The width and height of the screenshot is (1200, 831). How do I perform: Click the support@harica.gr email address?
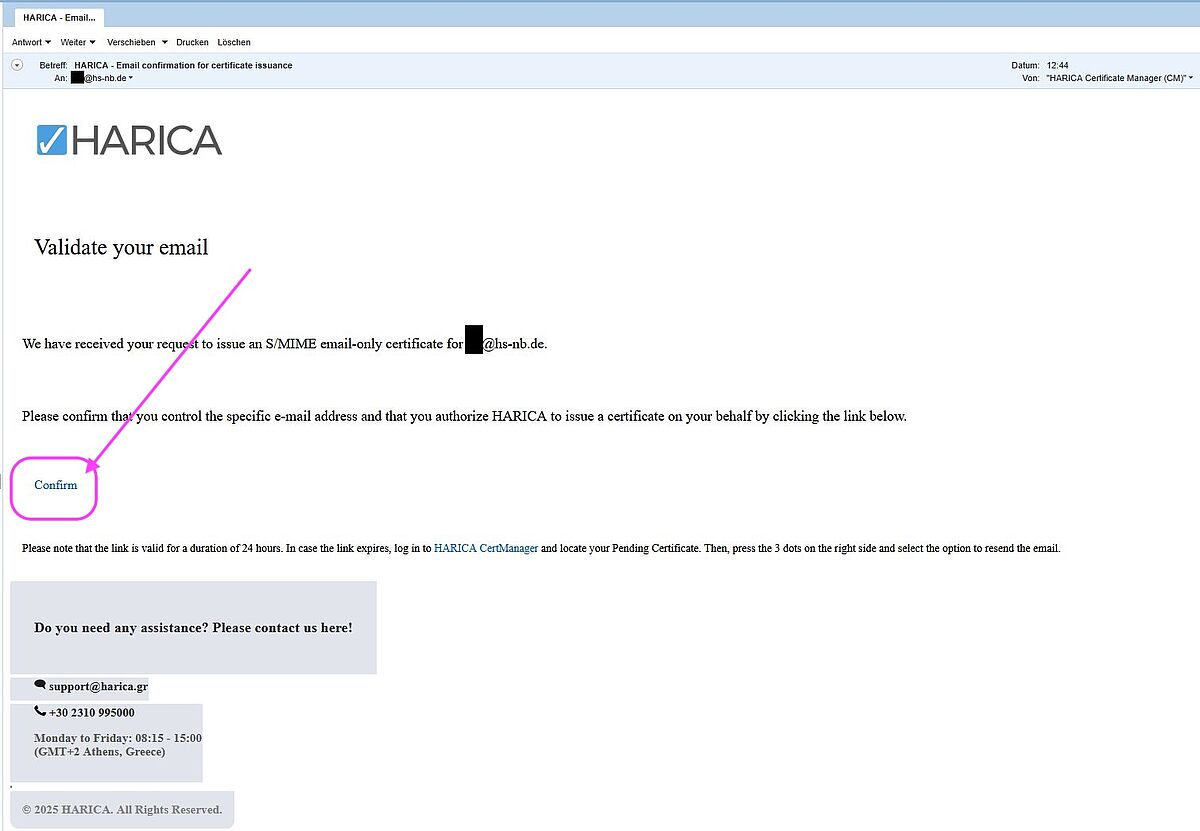(98, 687)
